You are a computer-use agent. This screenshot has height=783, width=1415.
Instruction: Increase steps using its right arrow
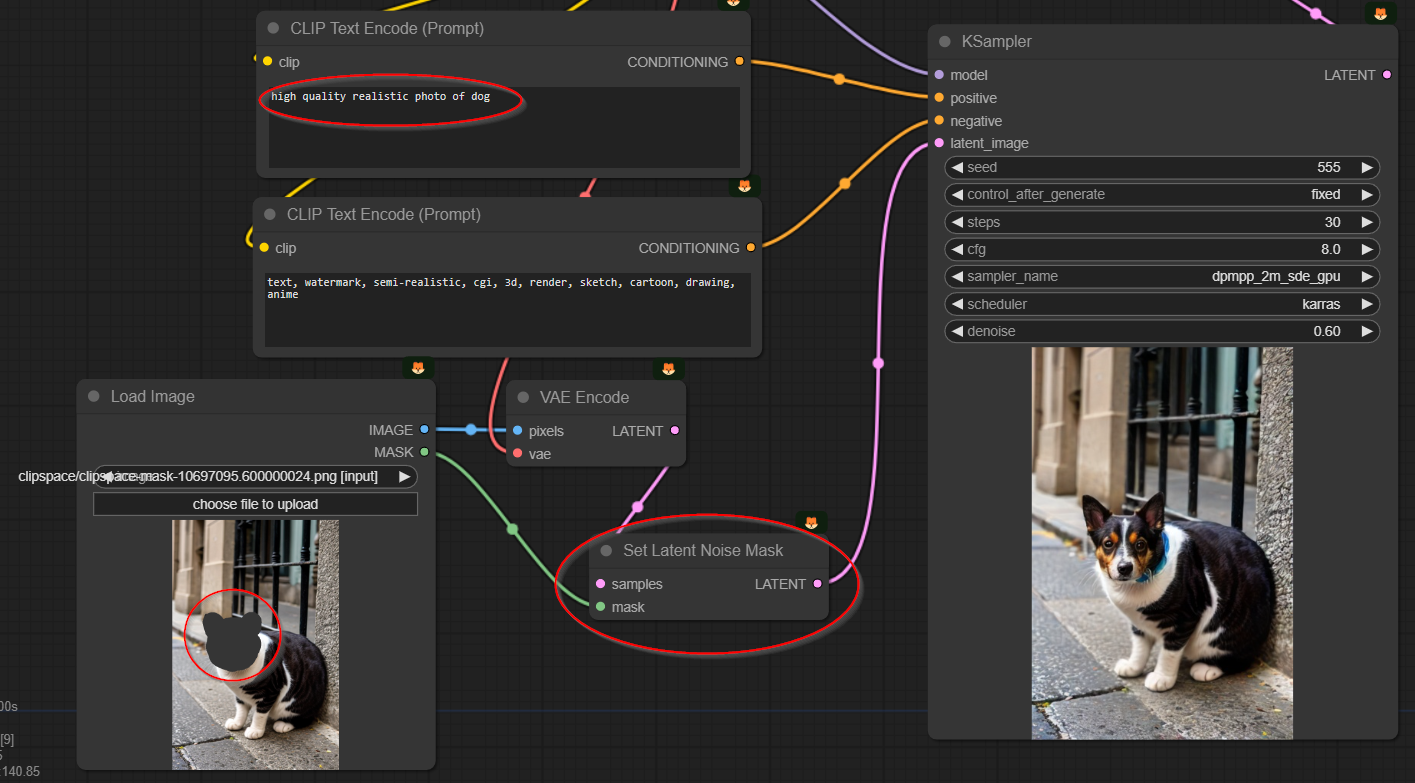(x=1367, y=222)
